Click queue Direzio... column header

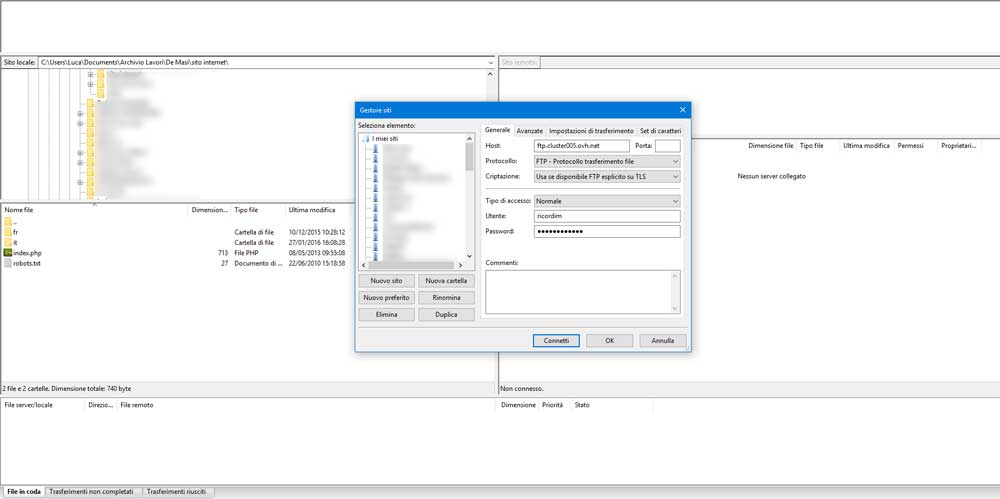[x=100, y=405]
